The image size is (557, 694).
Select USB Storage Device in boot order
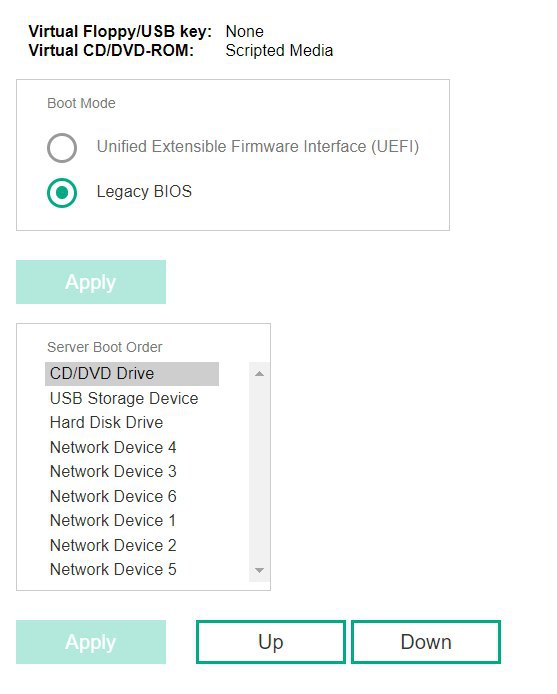coord(132,398)
